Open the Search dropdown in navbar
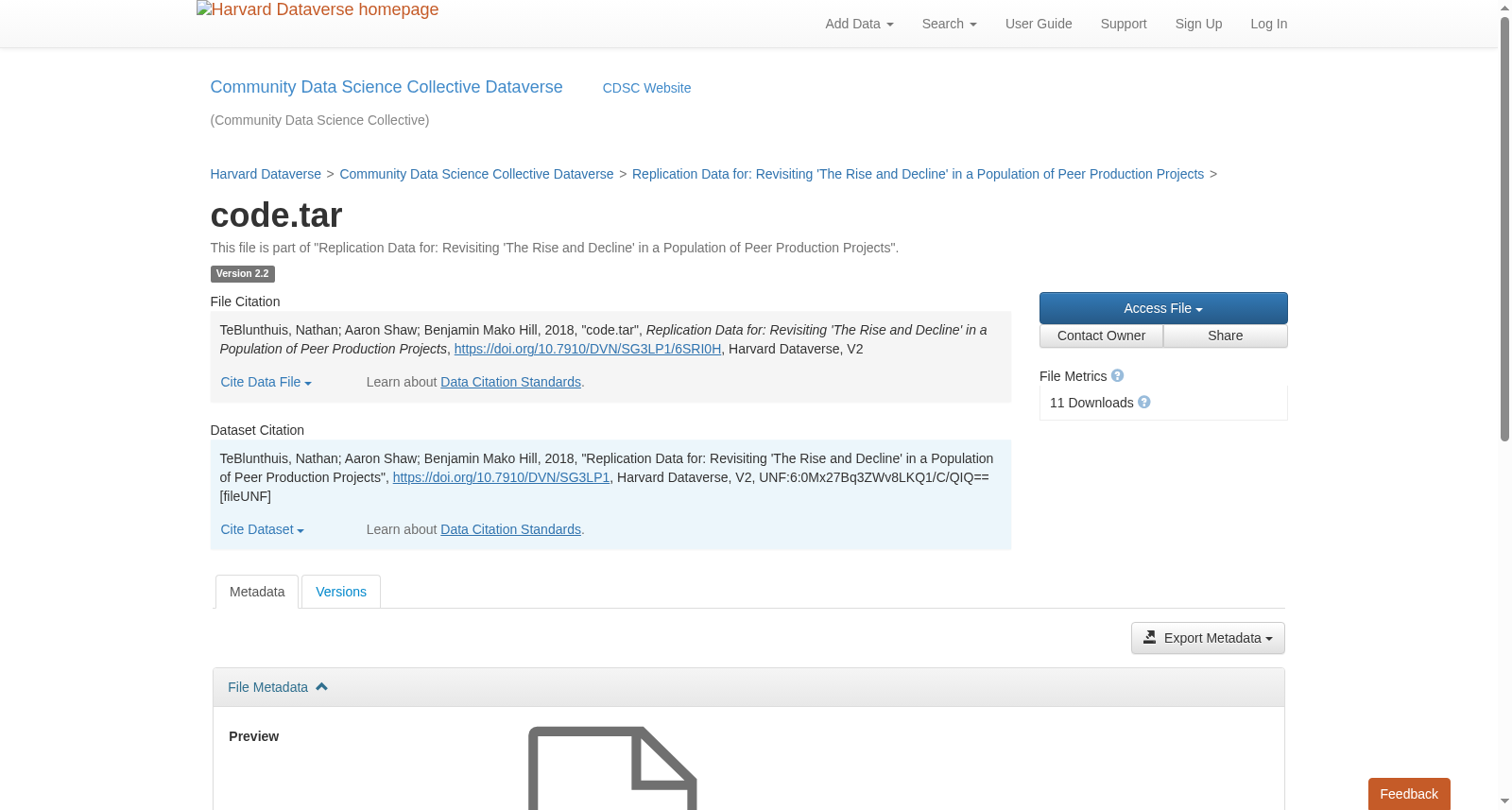 coord(949,24)
